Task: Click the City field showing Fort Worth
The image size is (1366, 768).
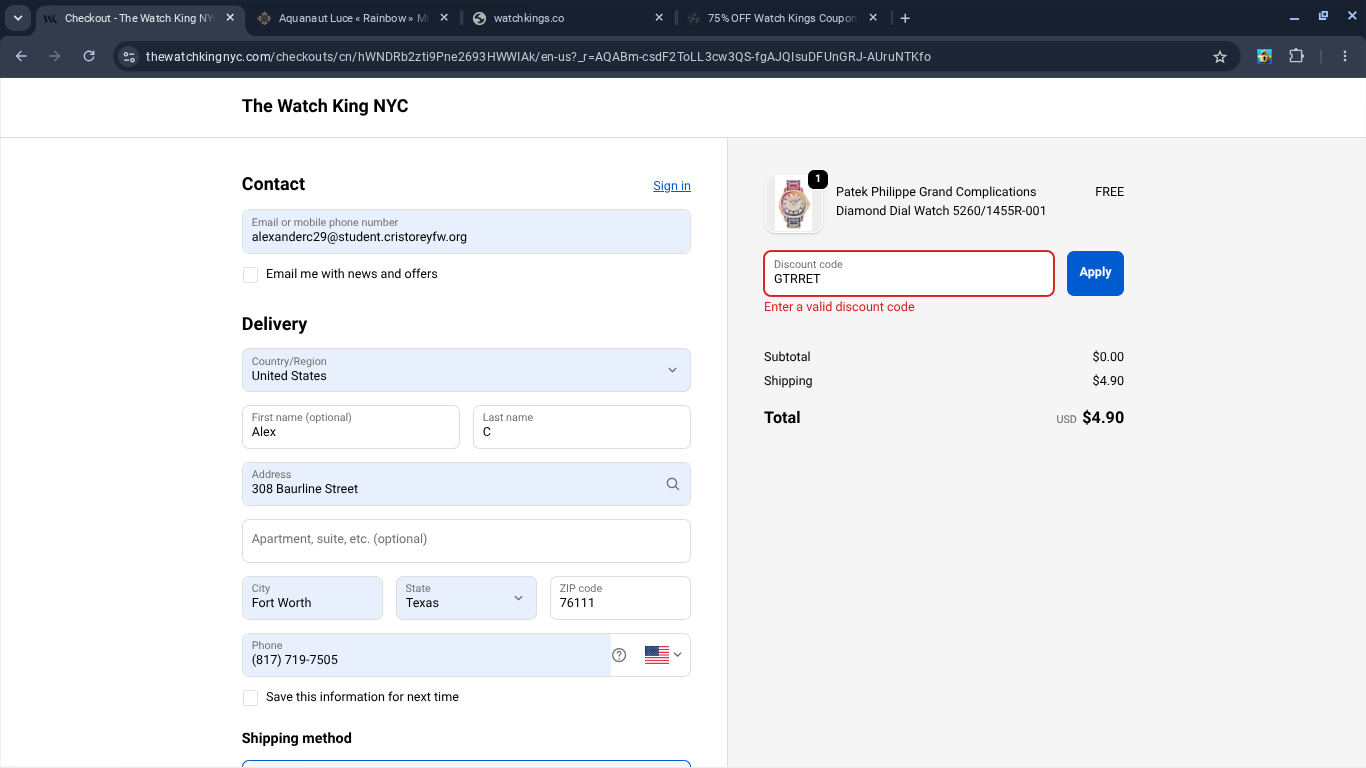Action: click(x=312, y=598)
